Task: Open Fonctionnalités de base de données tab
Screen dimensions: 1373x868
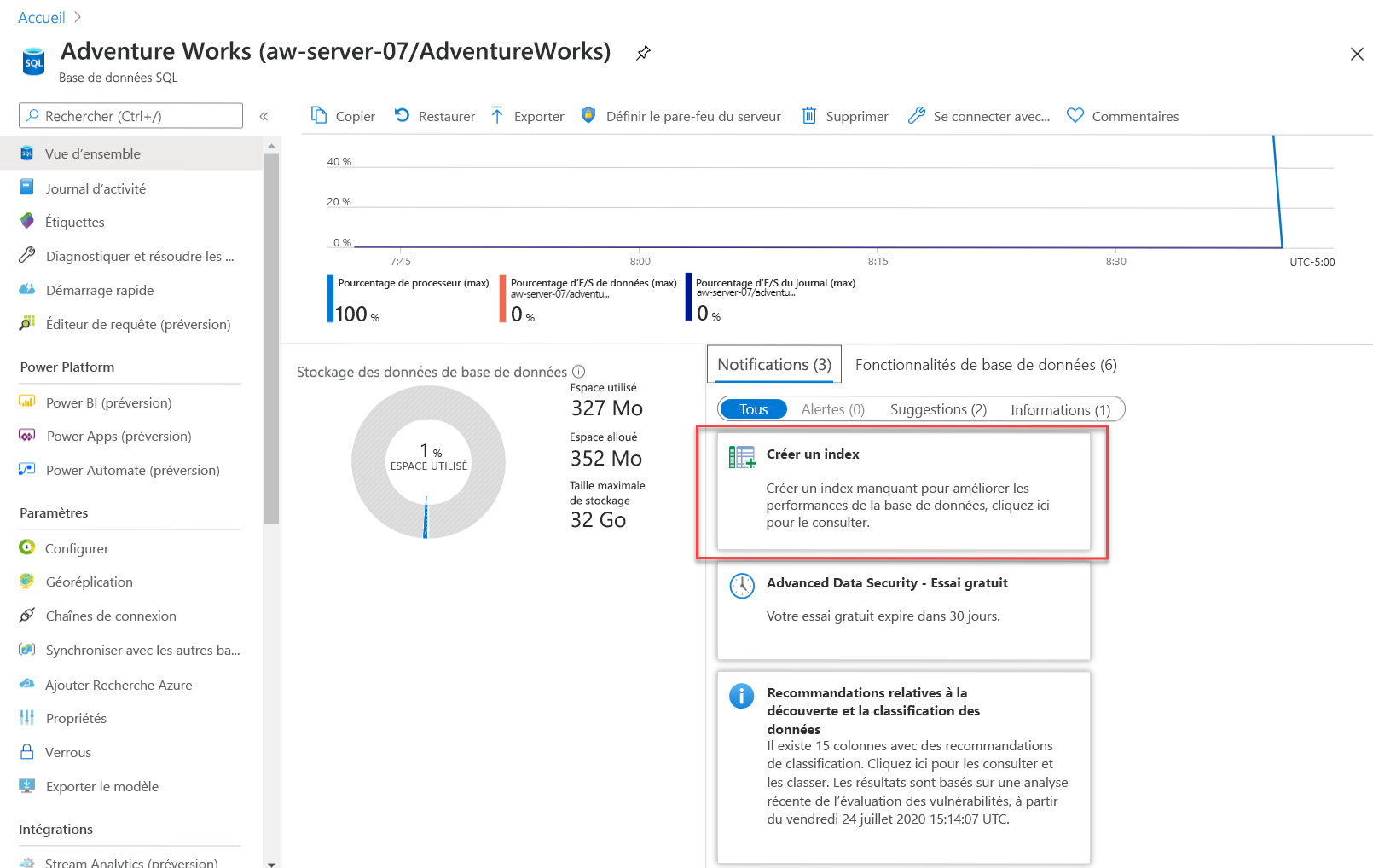Action: click(x=986, y=365)
